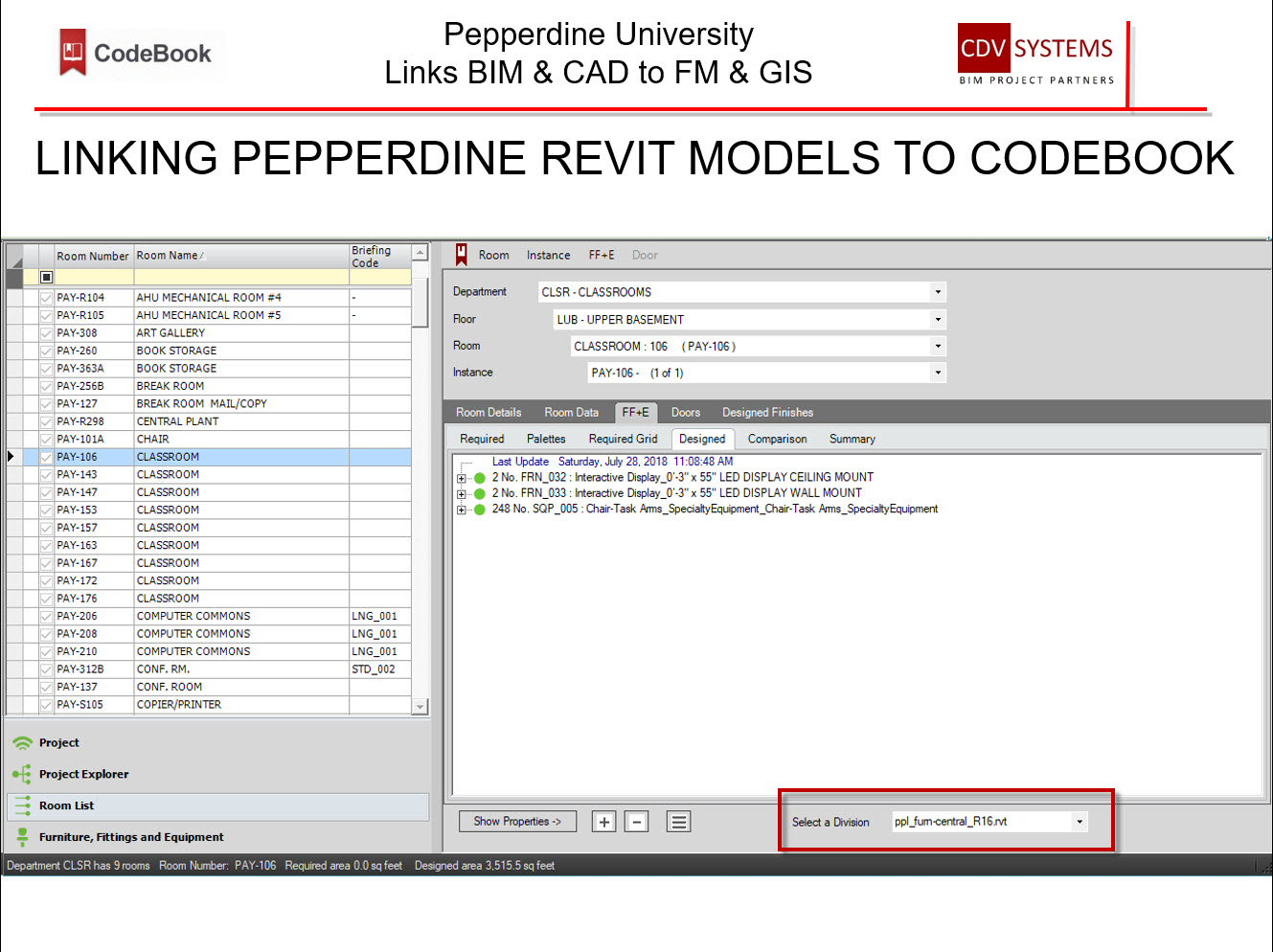Click the Project Explorer tree icon

[22, 774]
